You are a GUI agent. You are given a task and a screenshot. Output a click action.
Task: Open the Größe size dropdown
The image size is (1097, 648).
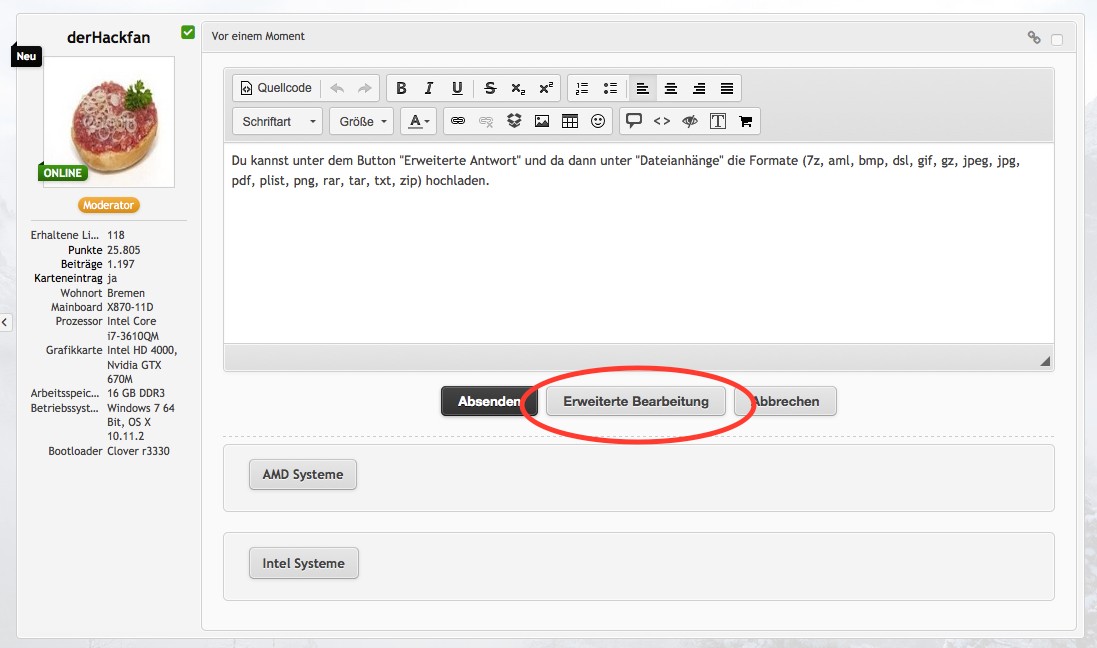tap(362, 122)
